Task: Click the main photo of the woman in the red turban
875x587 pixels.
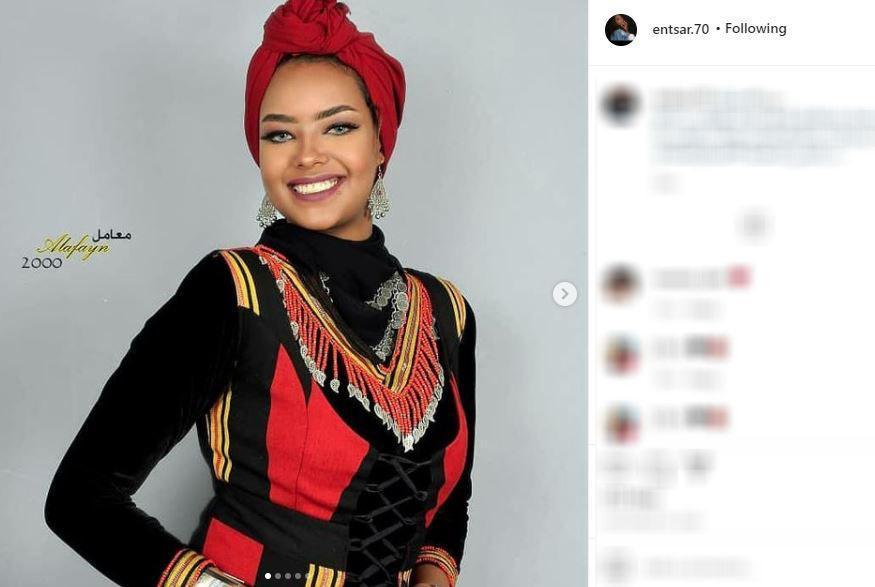Action: pyautogui.click(x=294, y=294)
